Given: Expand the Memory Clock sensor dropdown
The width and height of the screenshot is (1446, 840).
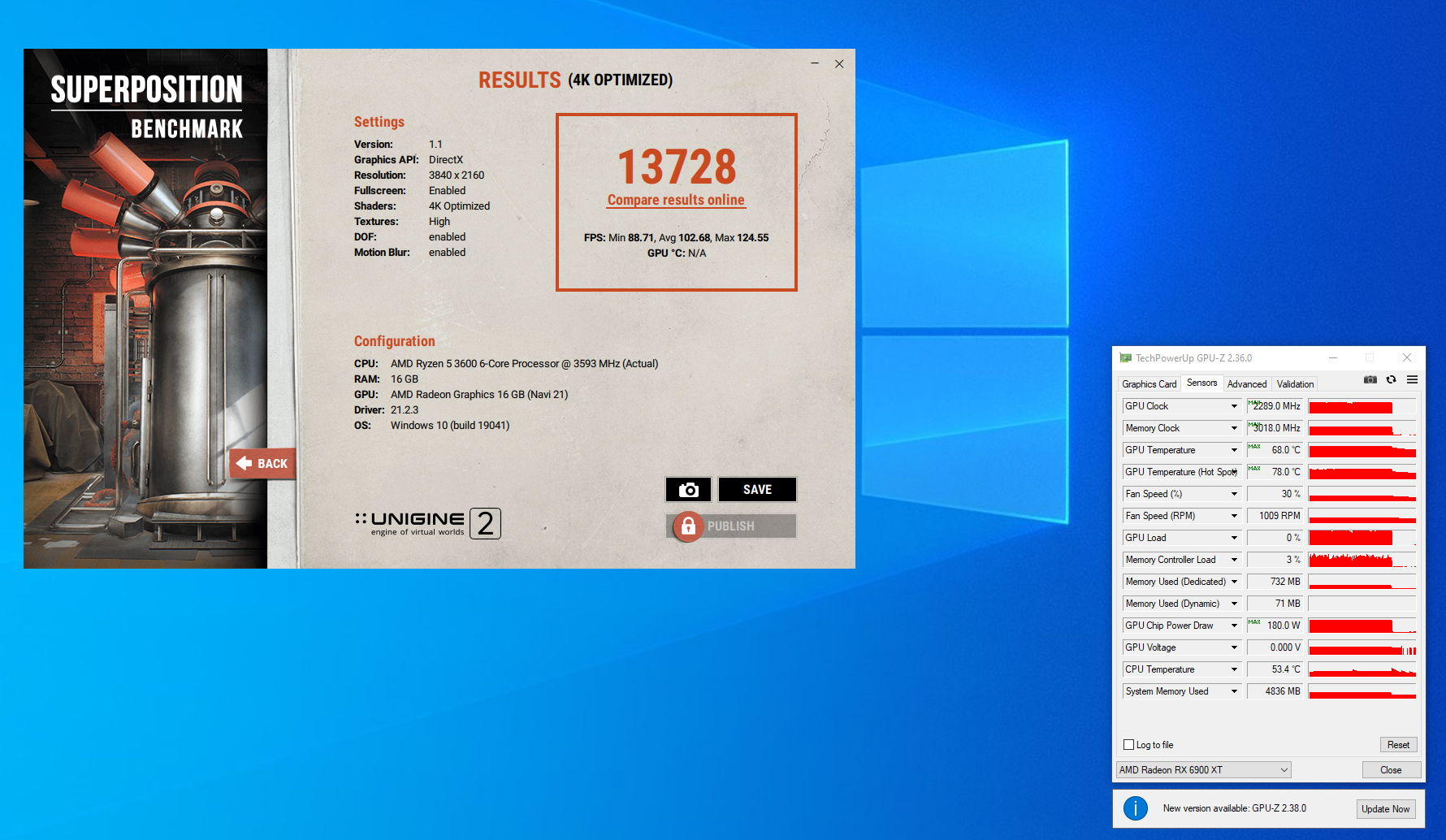Looking at the screenshot, I should tap(1234, 428).
